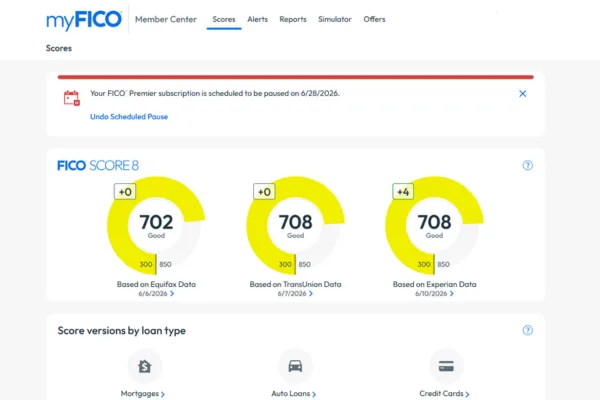Open the Offers tab
The width and height of the screenshot is (600, 400).
[x=374, y=19]
